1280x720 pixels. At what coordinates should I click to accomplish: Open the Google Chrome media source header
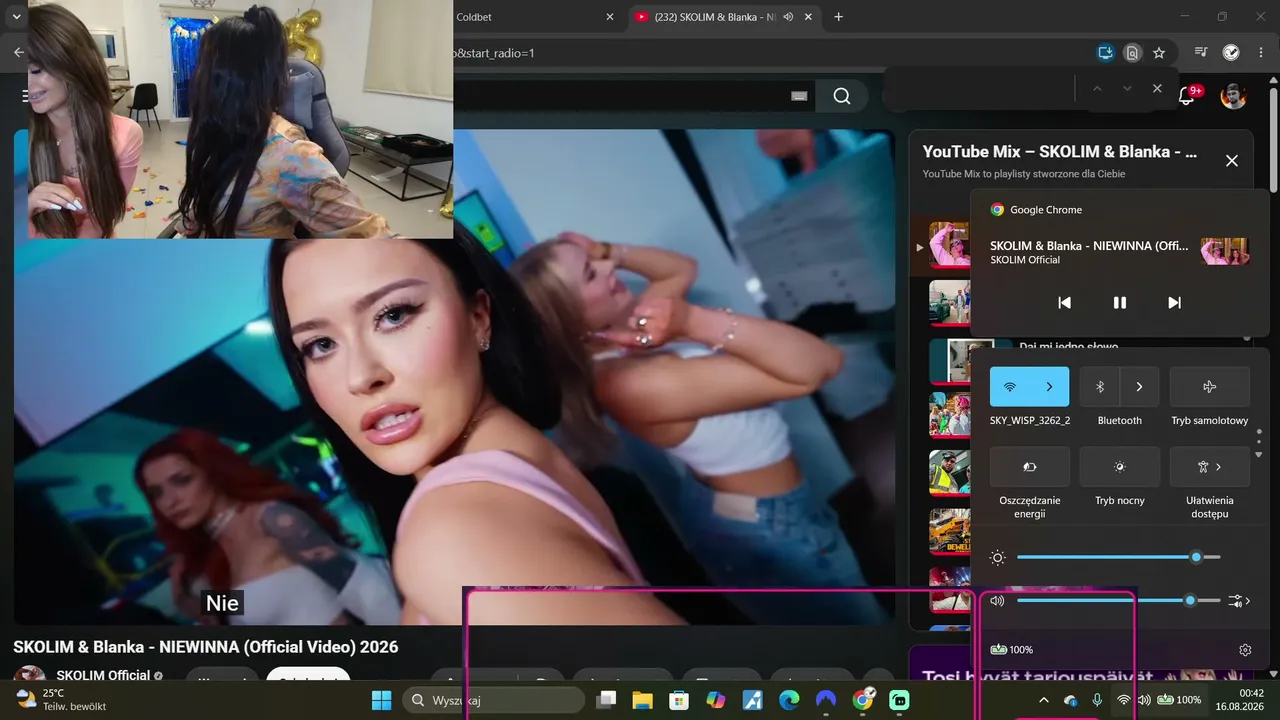click(1036, 210)
